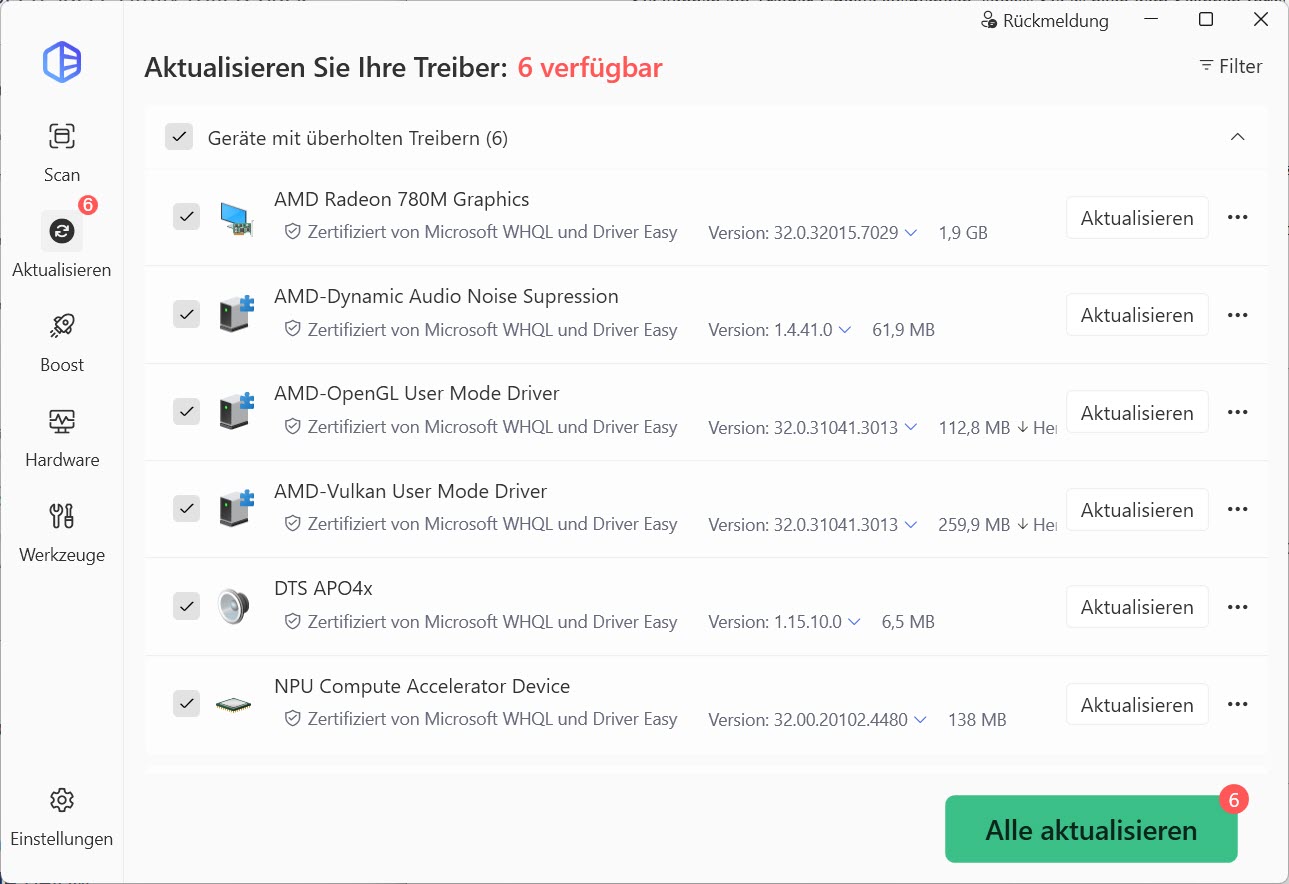Open the Filter menu
The image size is (1289, 884).
pos(1230,66)
